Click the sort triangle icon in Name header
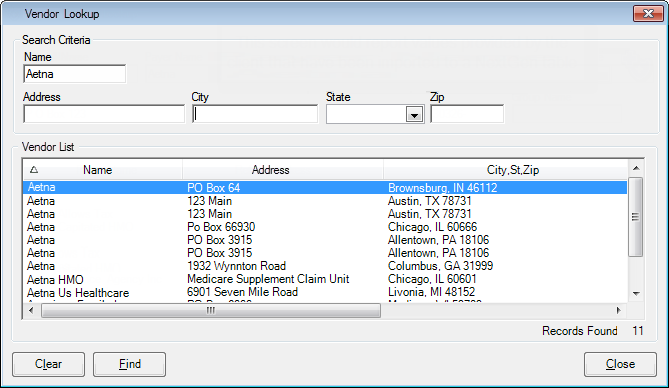This screenshot has height=388, width=669. coord(34,170)
